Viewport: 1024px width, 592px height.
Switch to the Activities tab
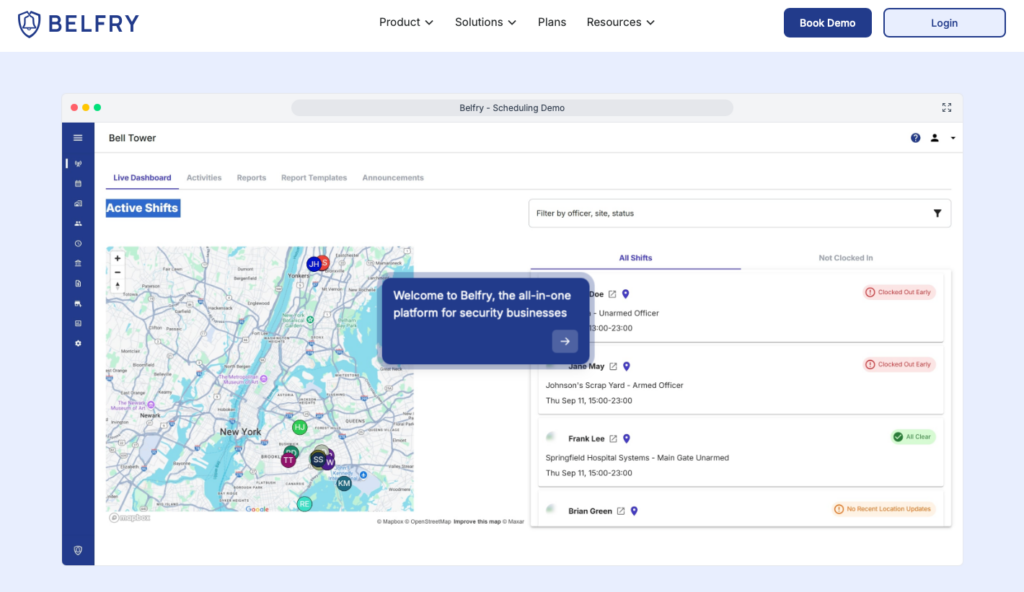[x=204, y=178]
